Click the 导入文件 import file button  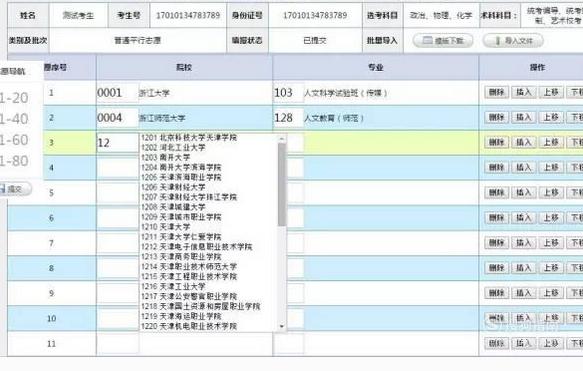[x=513, y=41]
